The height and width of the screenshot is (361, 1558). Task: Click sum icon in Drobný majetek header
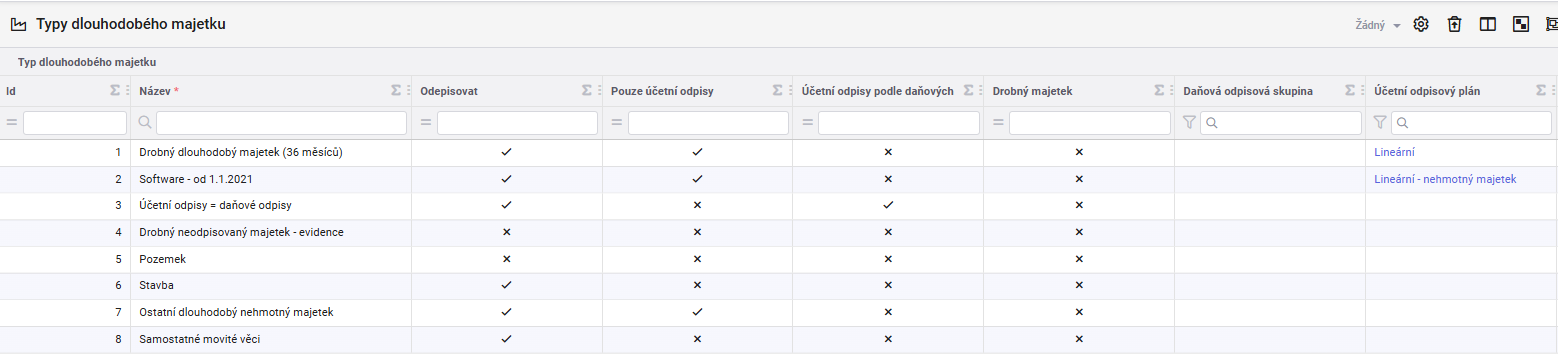tap(1158, 90)
